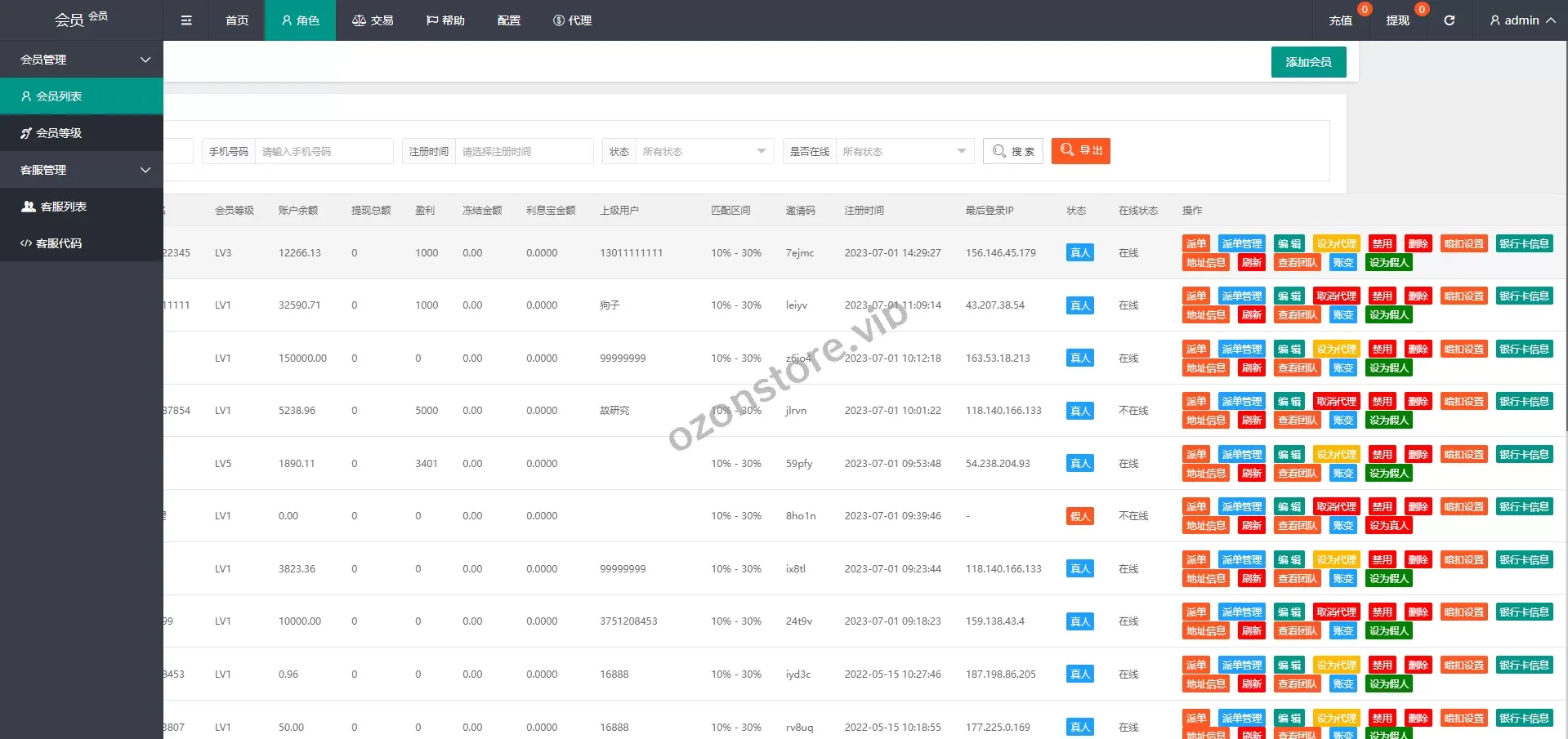Switch to the 配置 top tab
Screen dimensions: 1568x739
pyautogui.click(x=508, y=20)
